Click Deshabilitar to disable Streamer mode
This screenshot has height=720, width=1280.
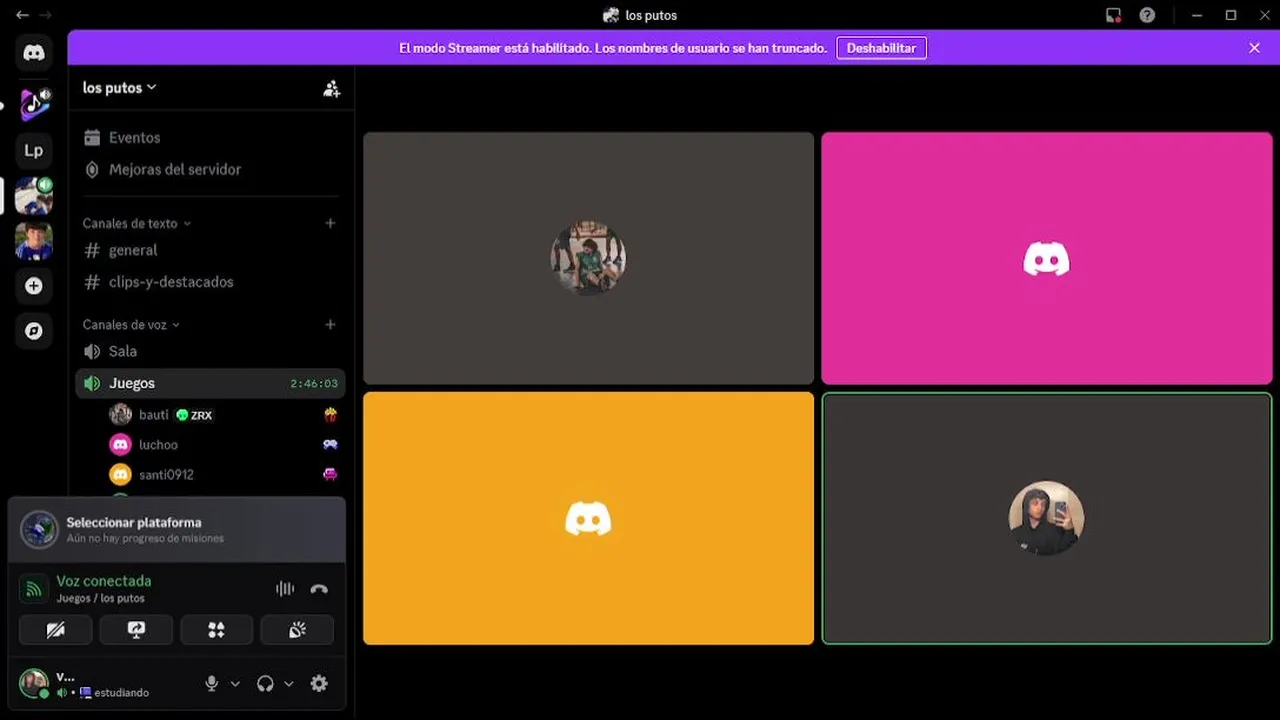coord(881,48)
